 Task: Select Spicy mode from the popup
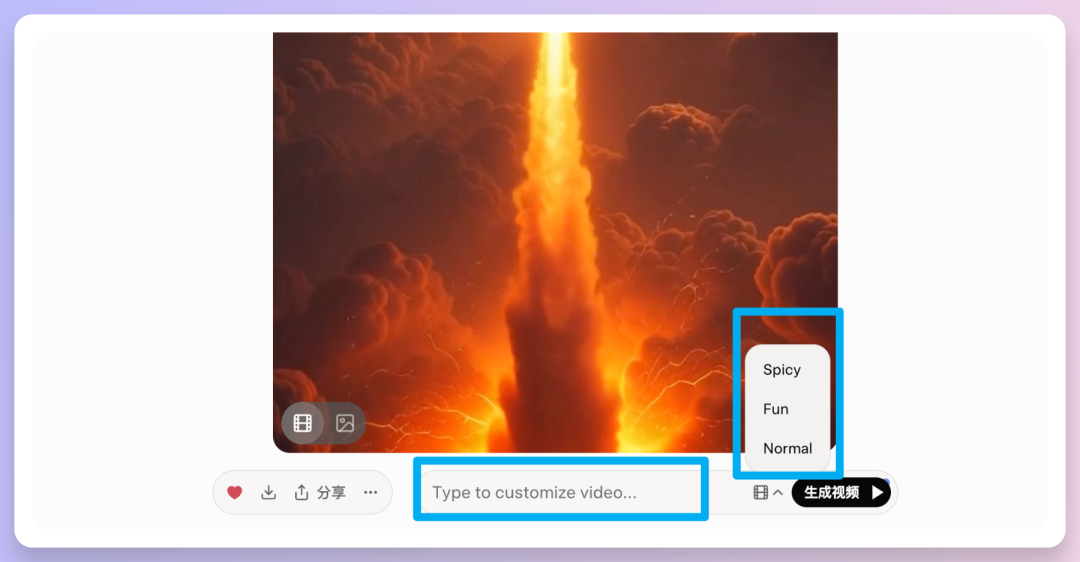pos(782,370)
